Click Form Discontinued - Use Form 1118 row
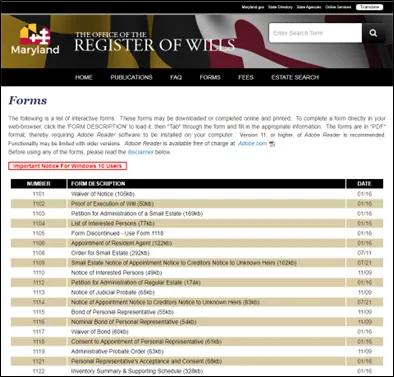Image resolution: width=394 pixels, height=377 pixels. (117, 233)
